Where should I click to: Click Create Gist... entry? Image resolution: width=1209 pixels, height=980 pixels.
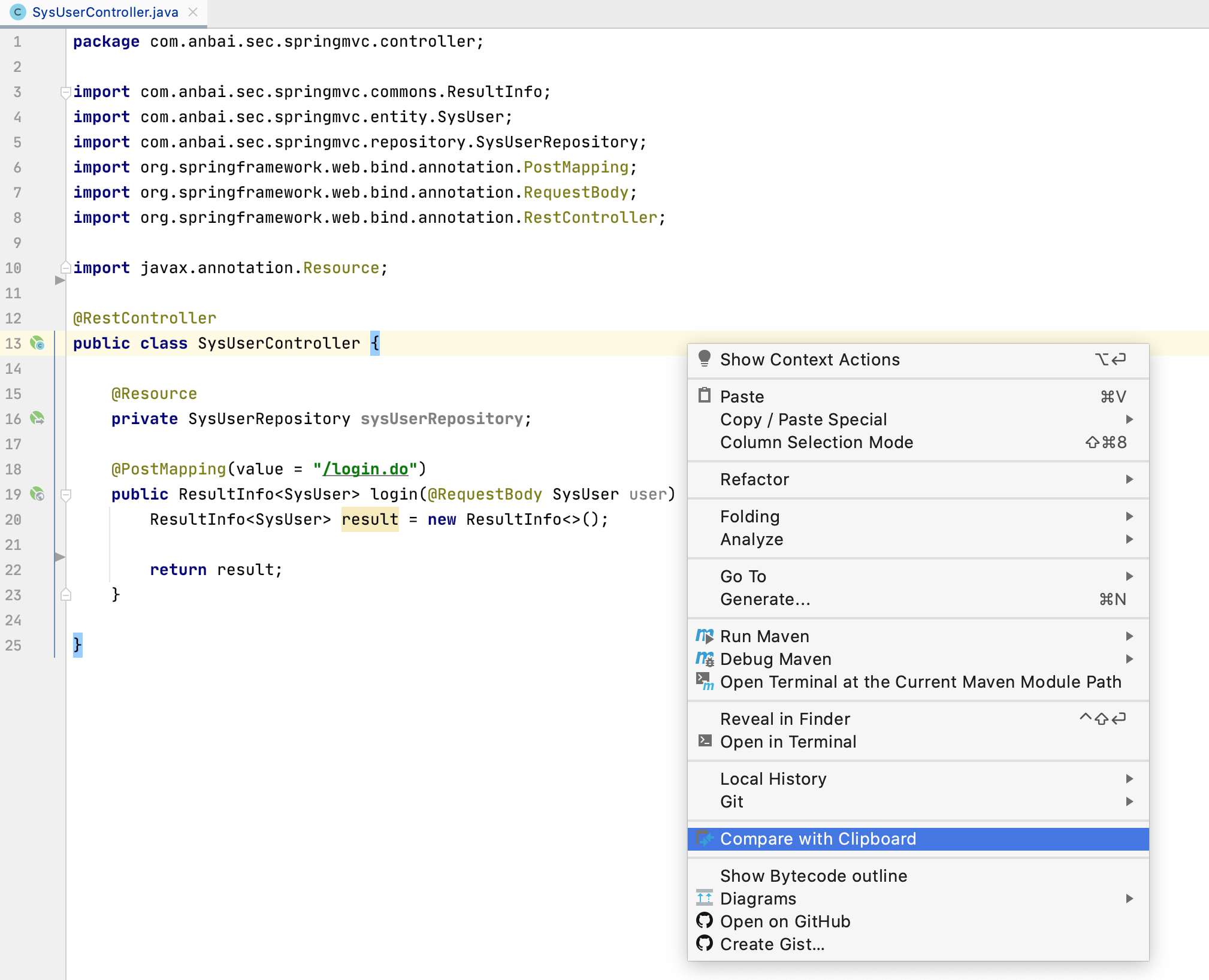[x=772, y=944]
